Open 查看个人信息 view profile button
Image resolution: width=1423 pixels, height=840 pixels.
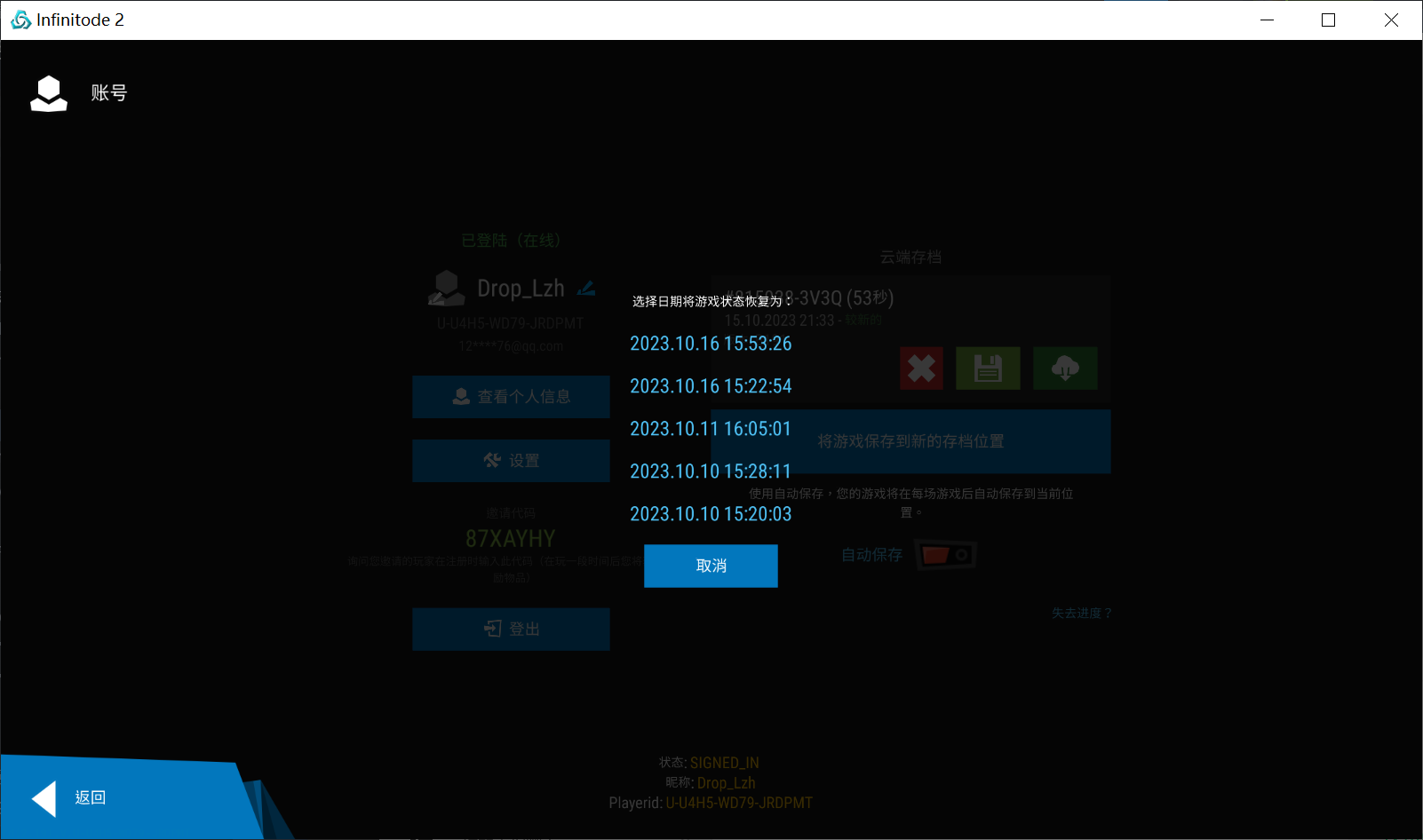point(511,397)
